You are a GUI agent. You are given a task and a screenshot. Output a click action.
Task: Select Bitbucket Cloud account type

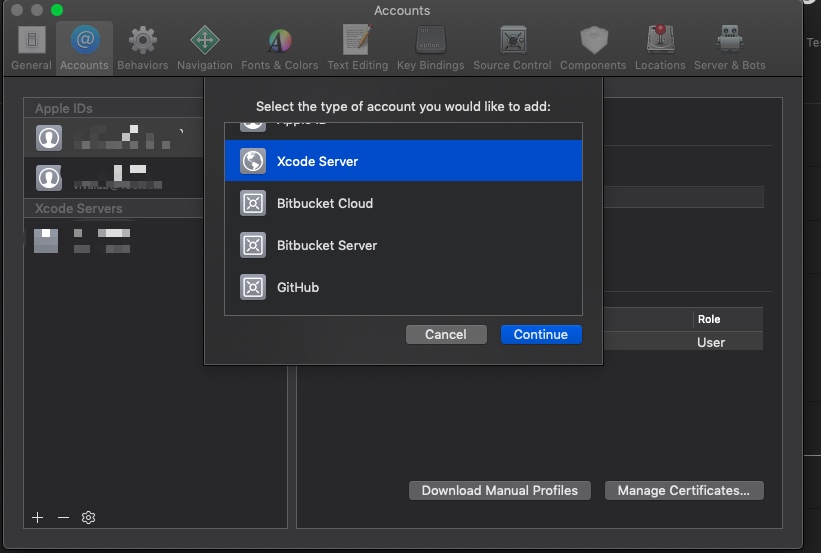[x=403, y=203]
